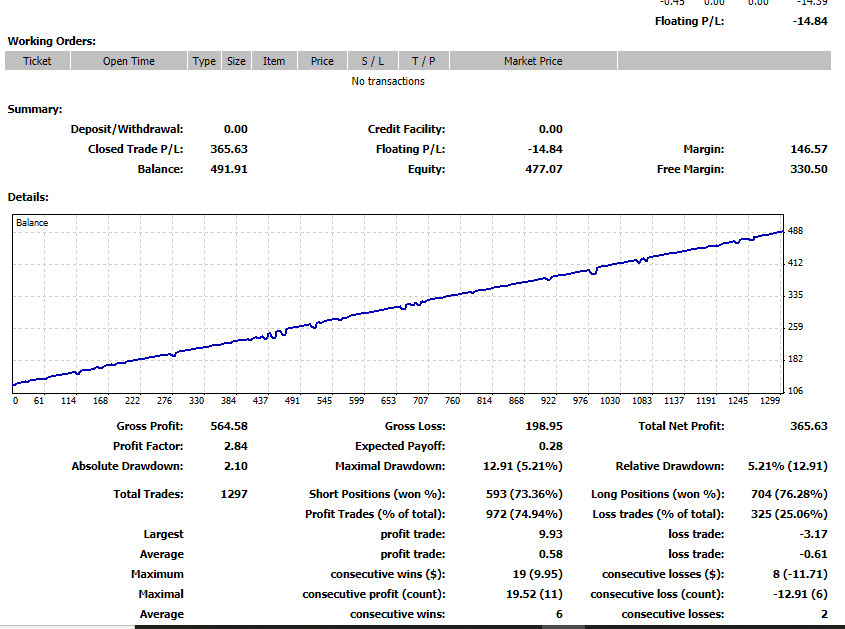Click the Size column header
This screenshot has width=845, height=629.
coord(236,61)
